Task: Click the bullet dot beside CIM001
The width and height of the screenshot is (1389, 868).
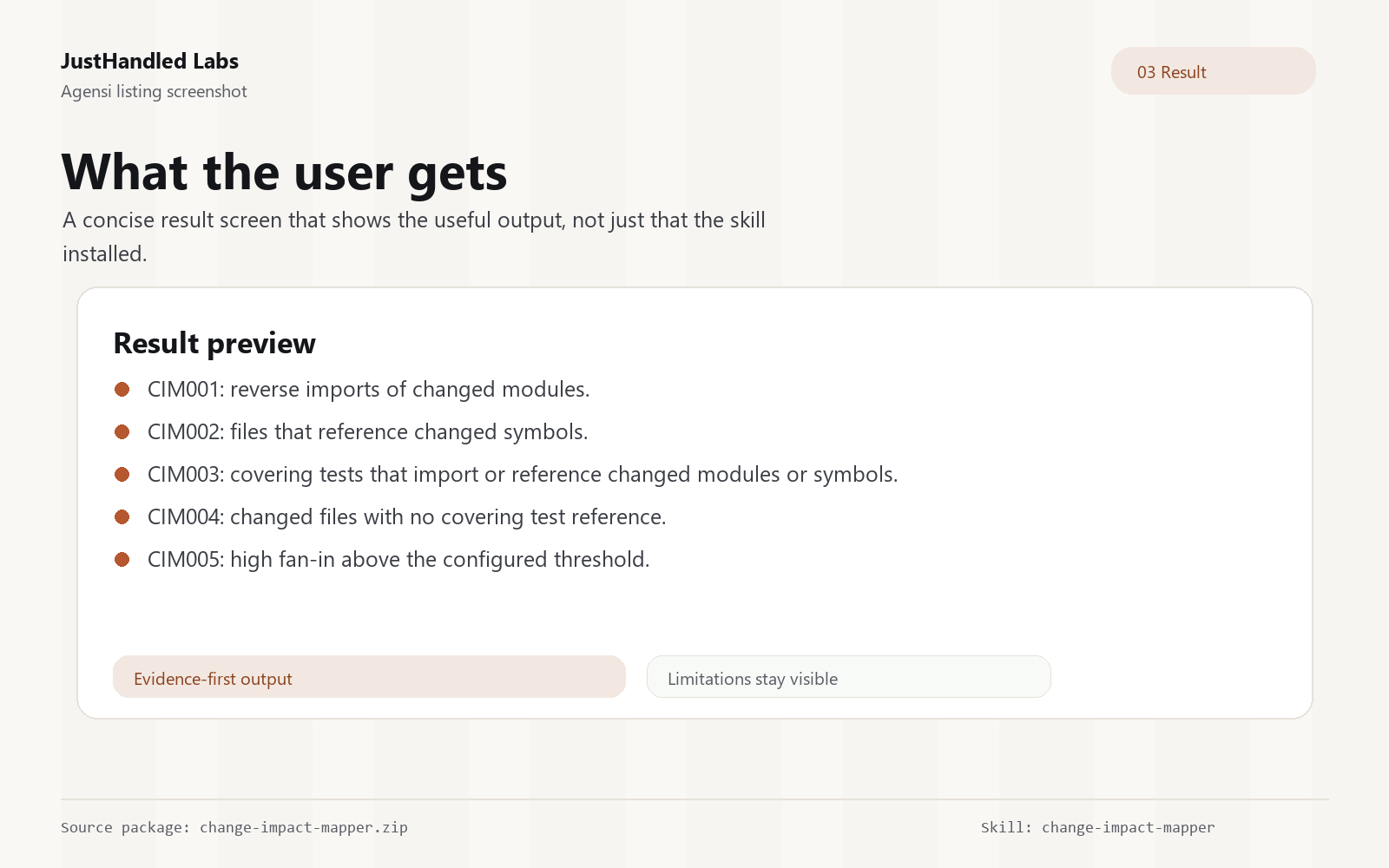Action: [122, 390]
